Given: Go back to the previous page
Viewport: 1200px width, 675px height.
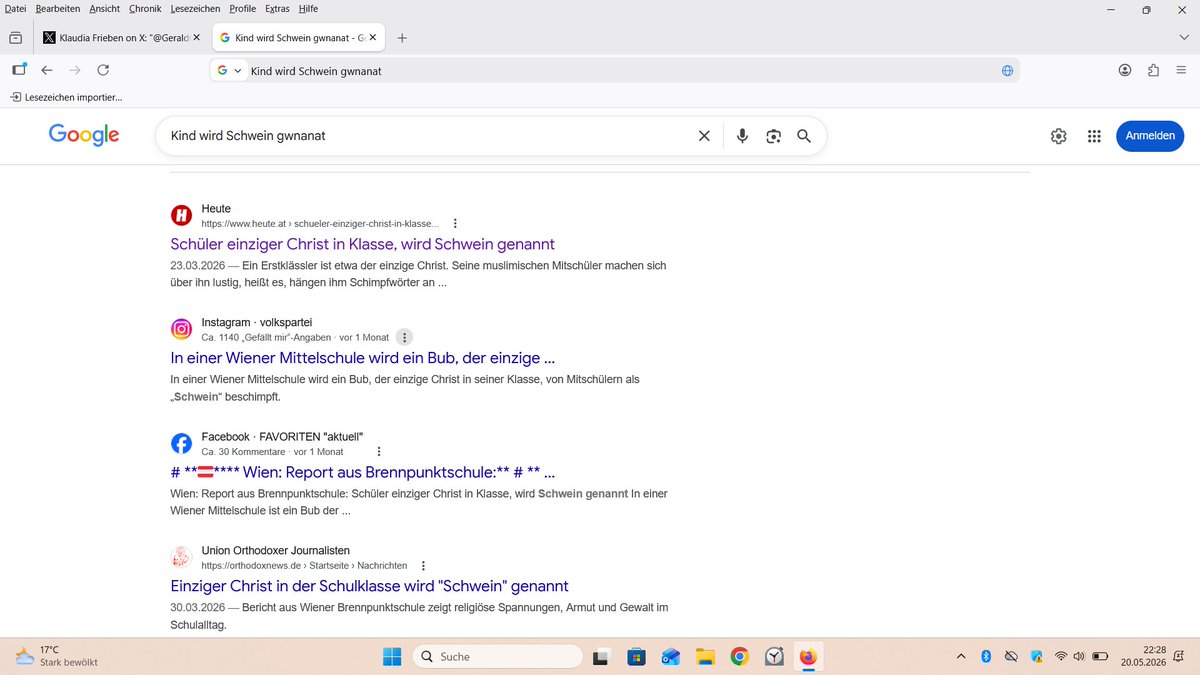Looking at the screenshot, I should 47,70.
